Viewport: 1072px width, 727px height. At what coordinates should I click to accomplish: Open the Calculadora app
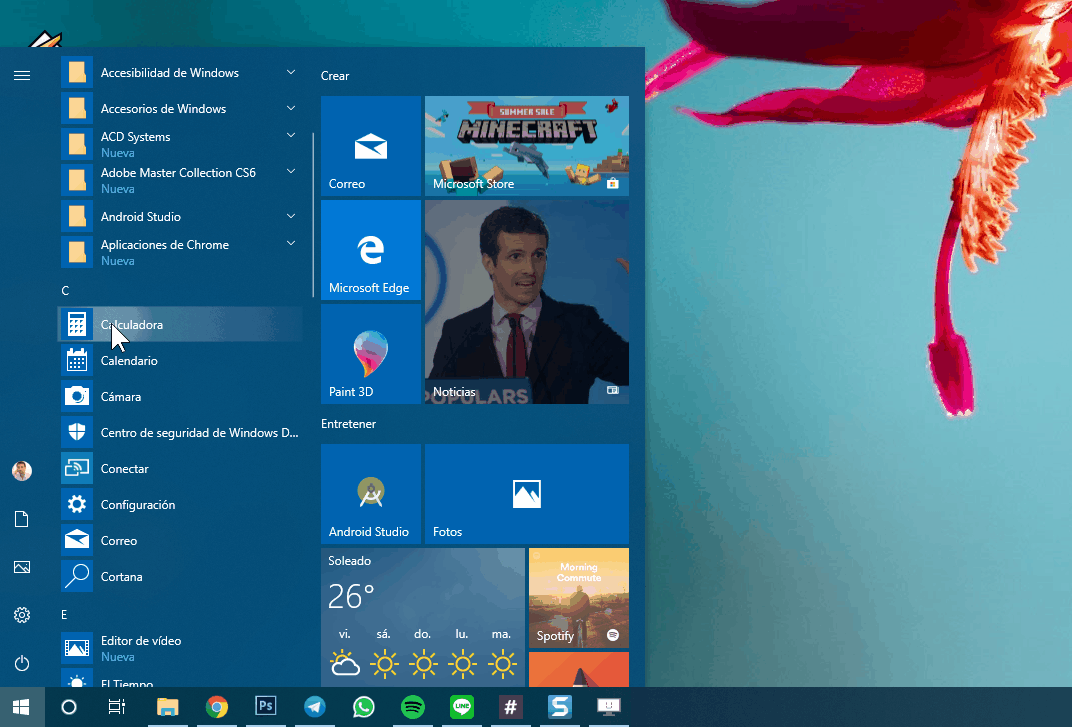tap(180, 324)
